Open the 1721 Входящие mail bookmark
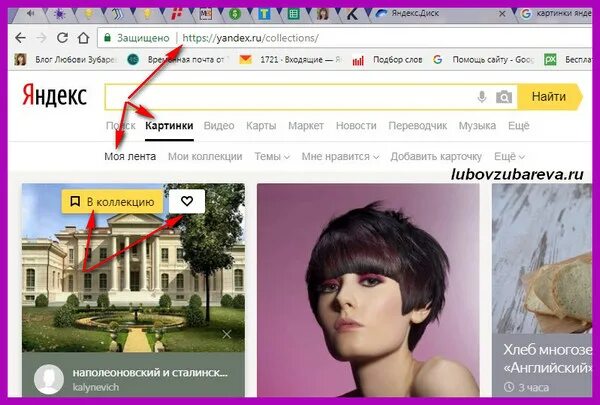Screen dimensions: 600x405 (291, 60)
